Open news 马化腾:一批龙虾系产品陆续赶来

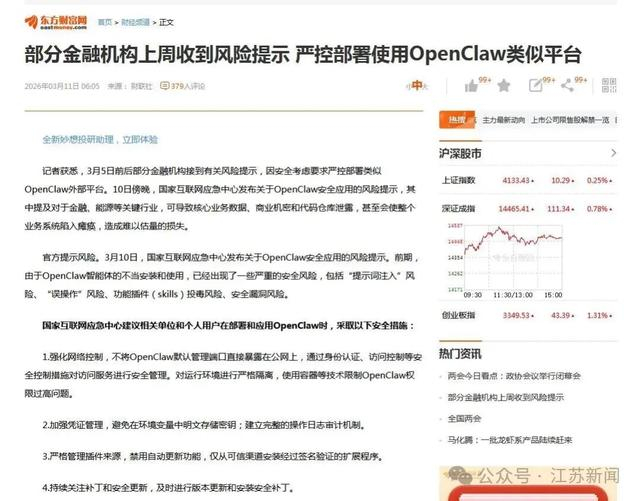(510, 440)
